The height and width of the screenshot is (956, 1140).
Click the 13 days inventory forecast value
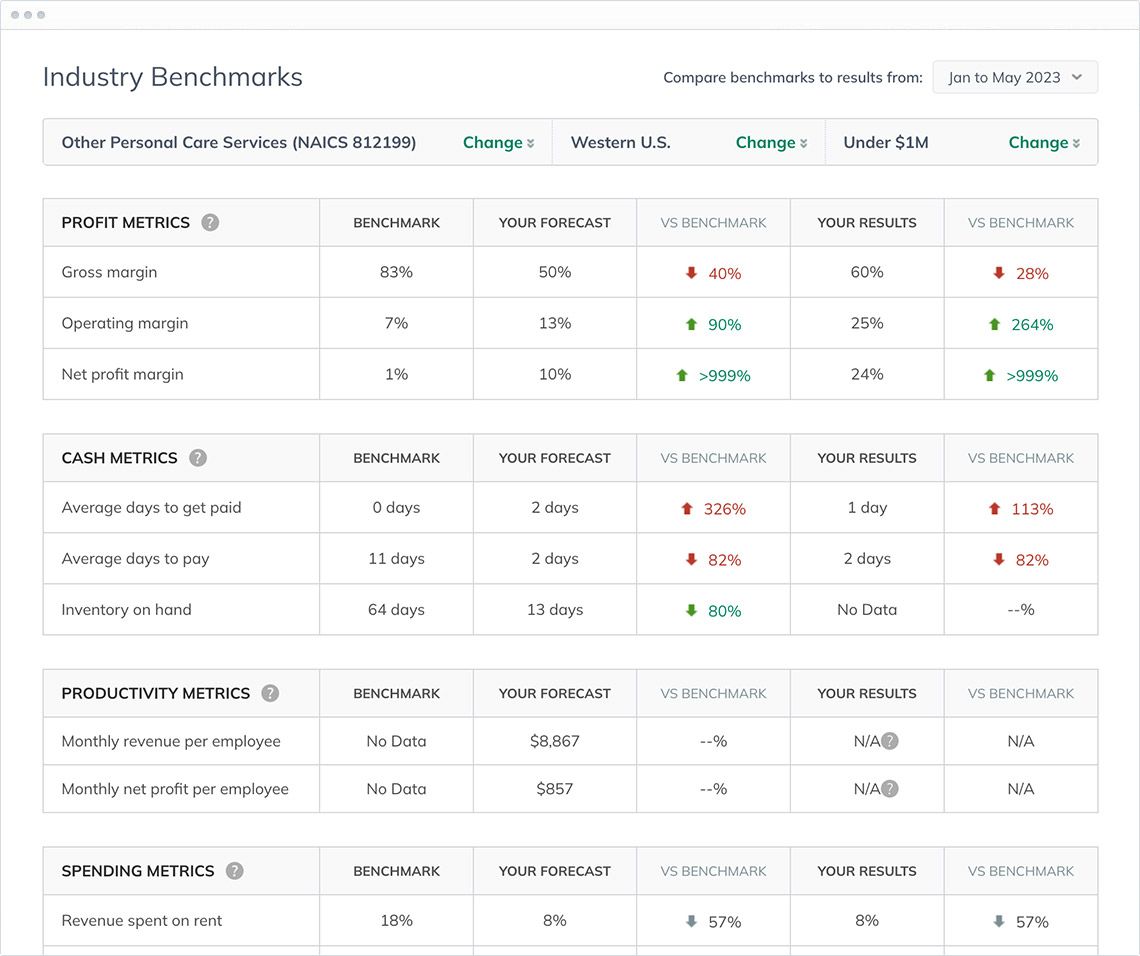tap(555, 609)
